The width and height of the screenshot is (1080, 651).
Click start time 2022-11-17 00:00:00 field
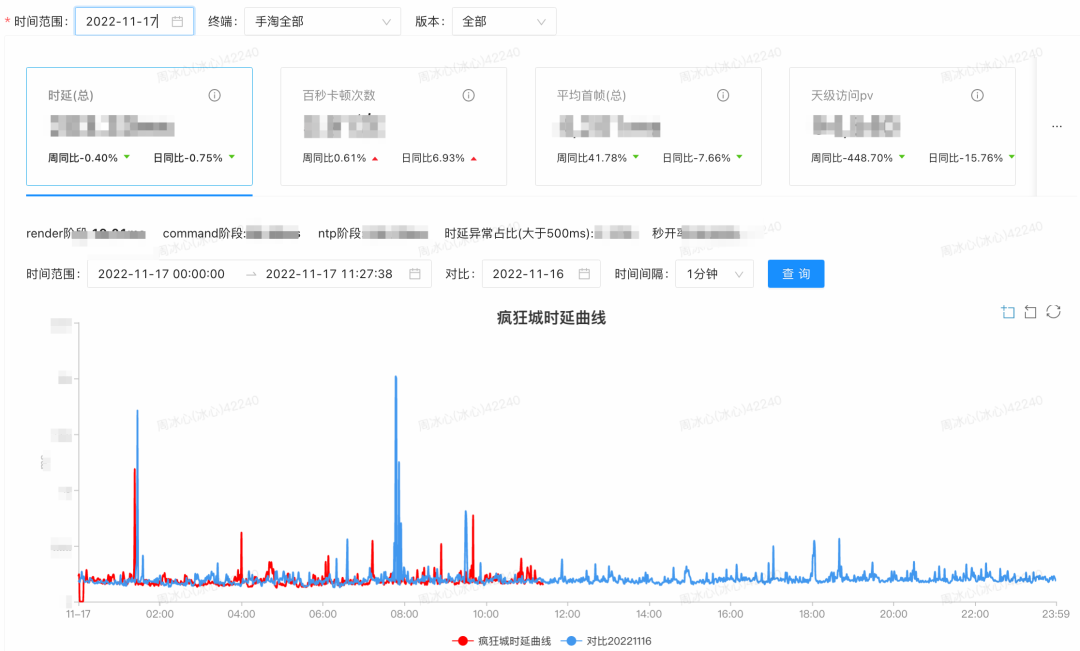point(162,274)
